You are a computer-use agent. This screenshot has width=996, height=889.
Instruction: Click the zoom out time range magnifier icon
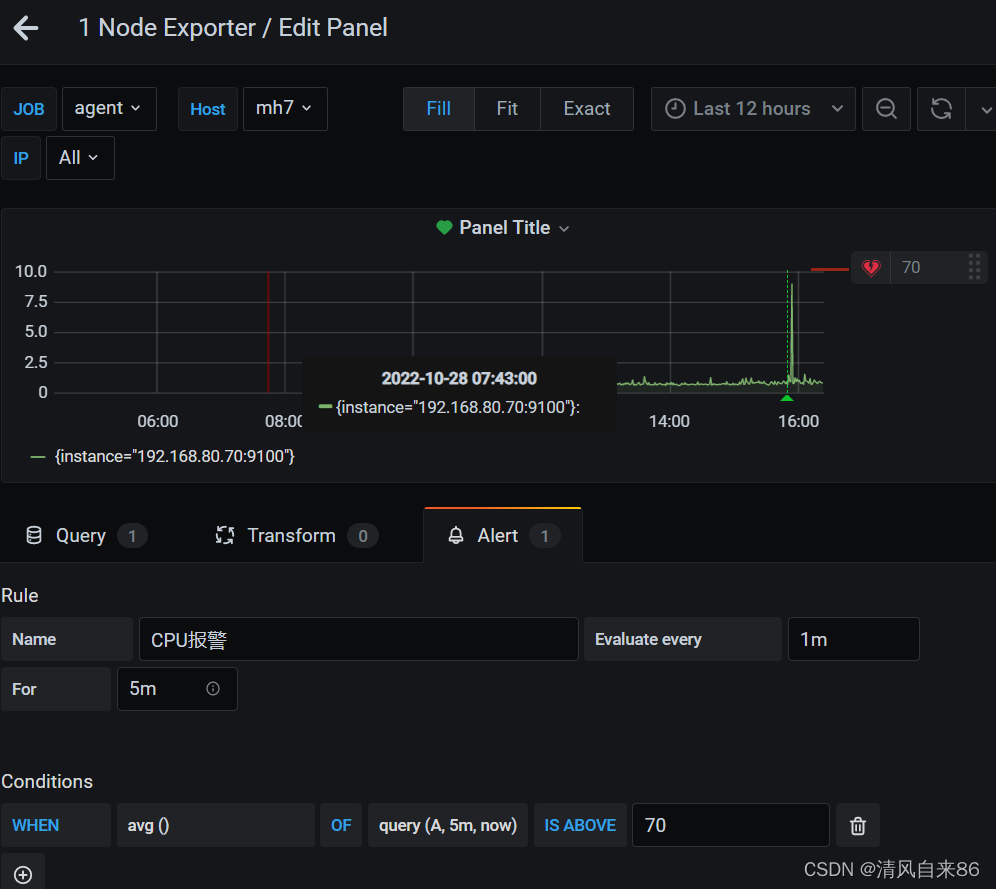click(886, 109)
